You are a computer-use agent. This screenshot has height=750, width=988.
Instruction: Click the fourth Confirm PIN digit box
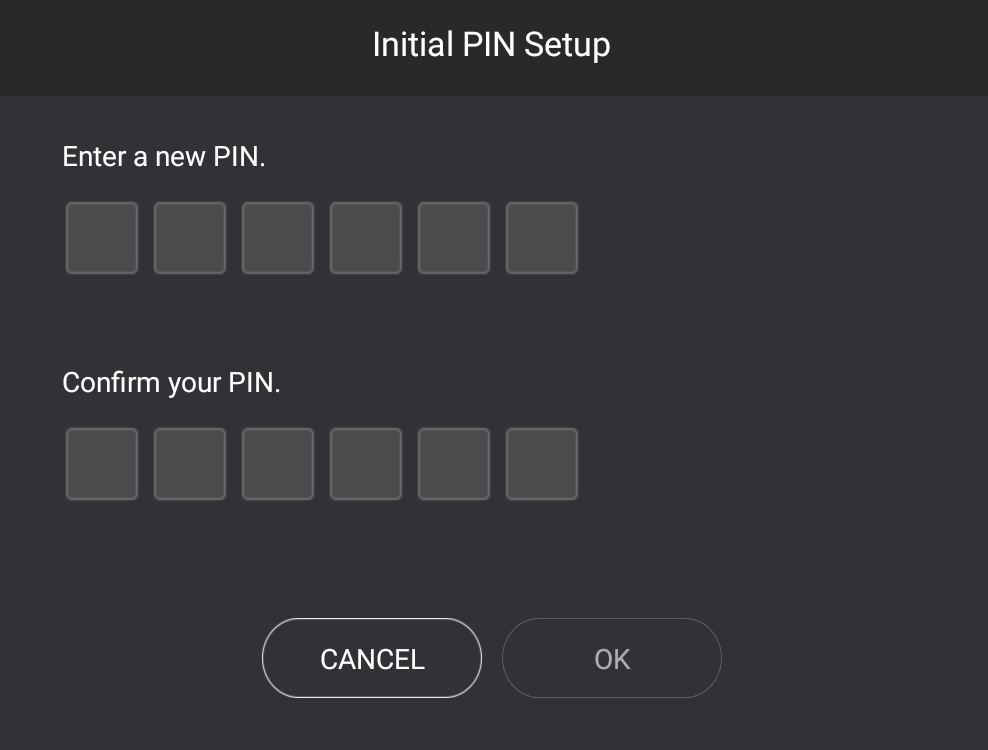[x=366, y=464]
